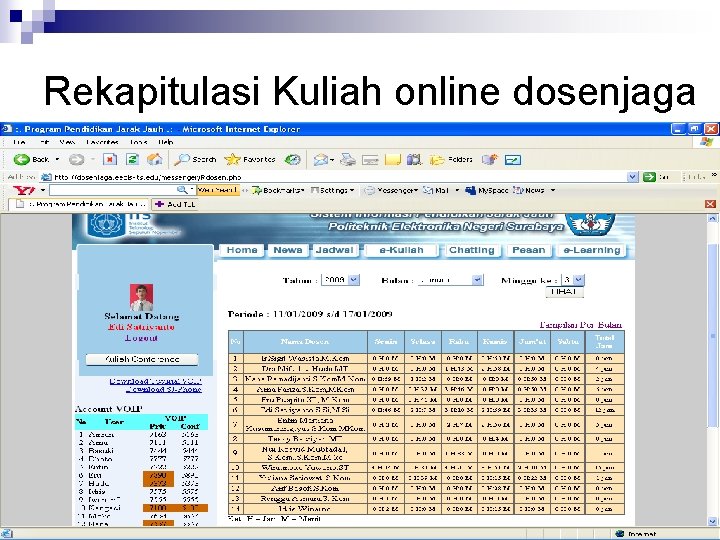Open the Favorites star toolbar button
The height and width of the screenshot is (540, 720).
250,159
